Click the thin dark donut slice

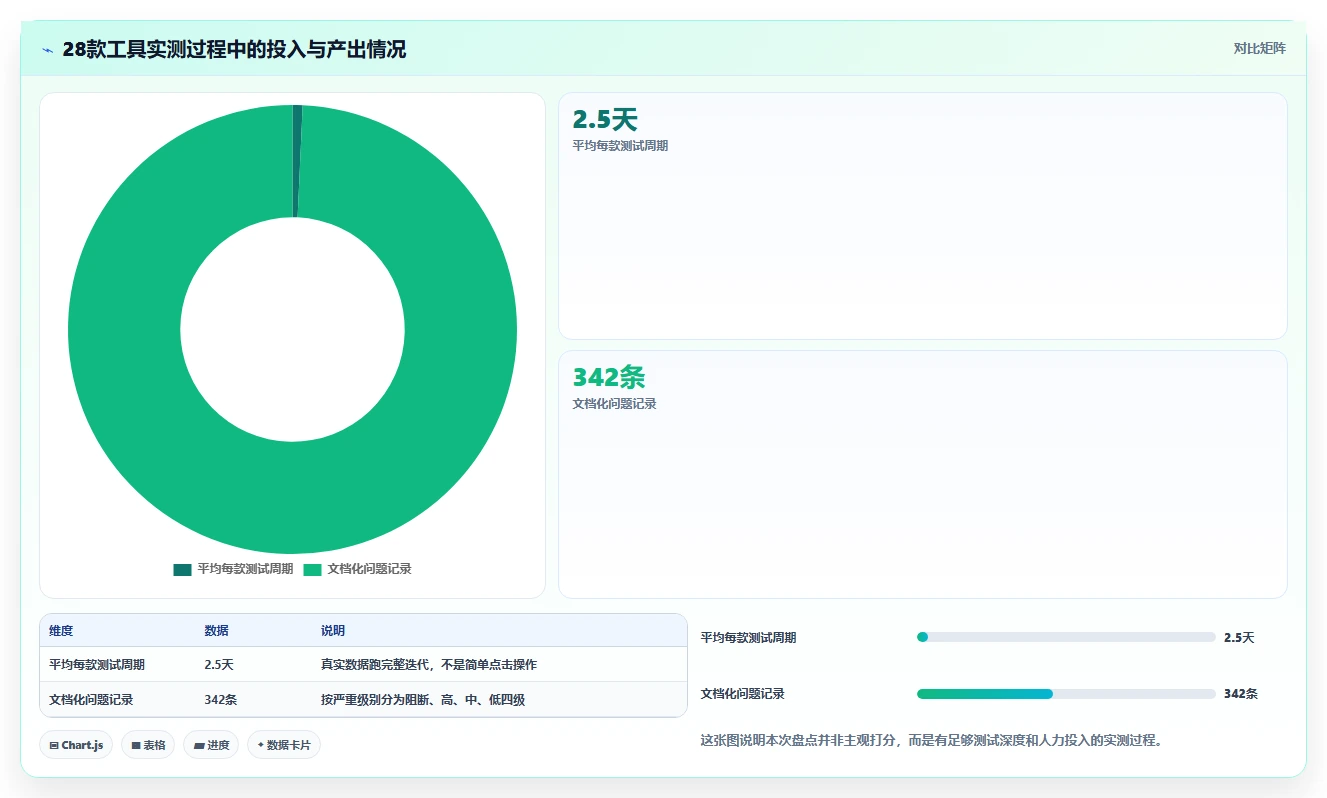[296, 160]
